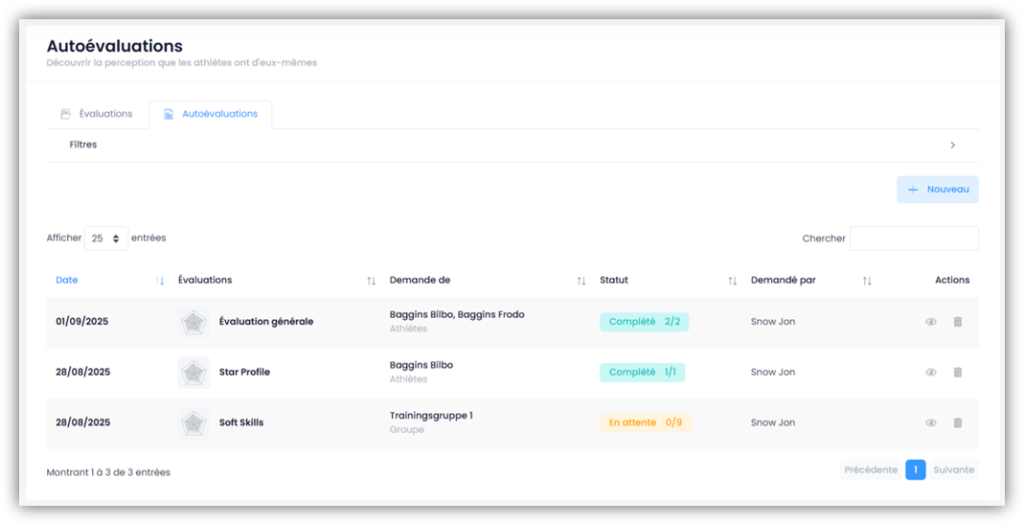1024x525 pixels.
Task: Click the Star Profile radar chart icon
Action: point(193,372)
